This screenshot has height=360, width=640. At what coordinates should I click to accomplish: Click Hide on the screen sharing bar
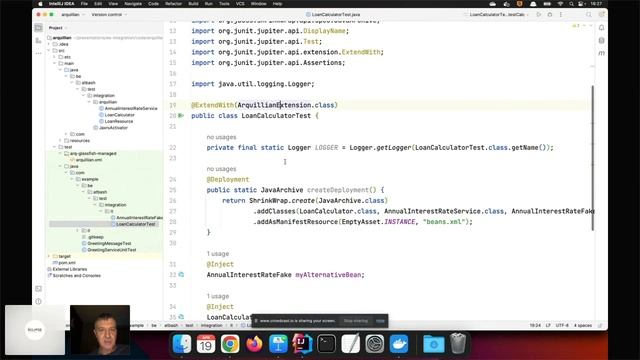coord(380,321)
